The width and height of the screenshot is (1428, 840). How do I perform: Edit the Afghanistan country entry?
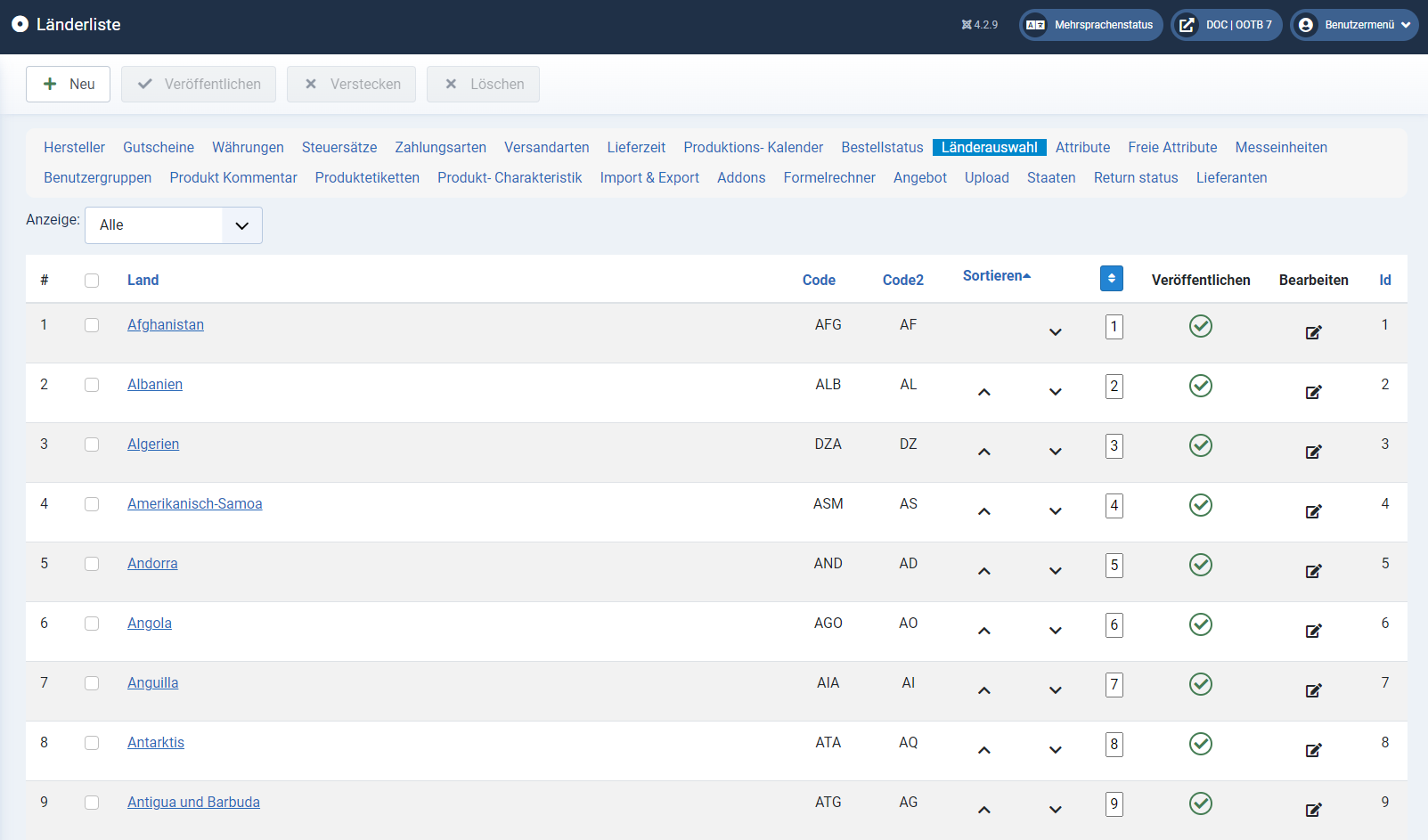[1313, 332]
